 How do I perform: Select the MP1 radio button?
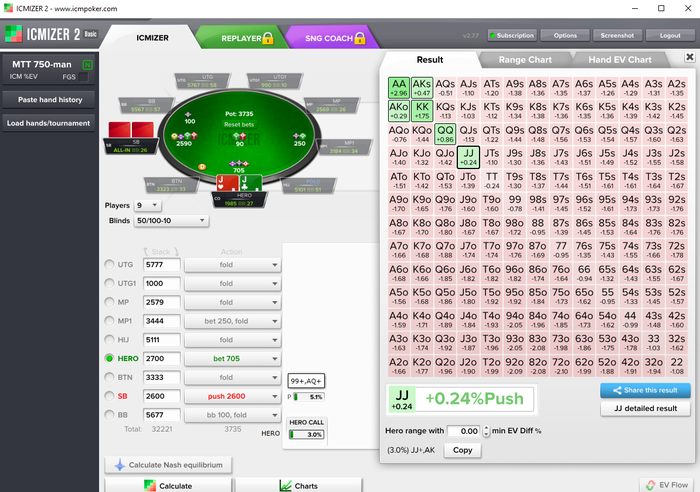pos(109,321)
